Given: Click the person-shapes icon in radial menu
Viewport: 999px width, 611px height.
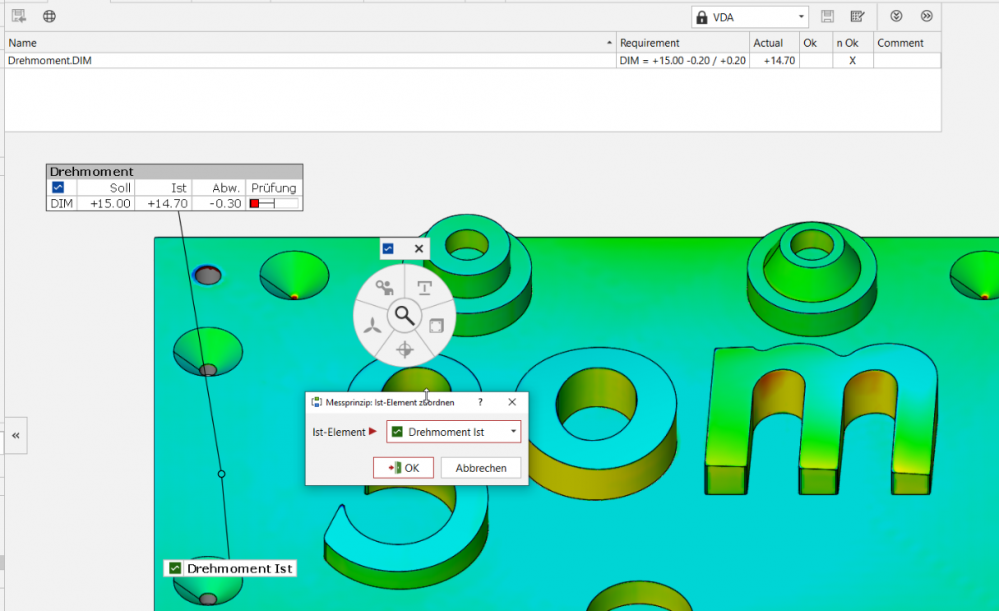Looking at the screenshot, I should 384,288.
